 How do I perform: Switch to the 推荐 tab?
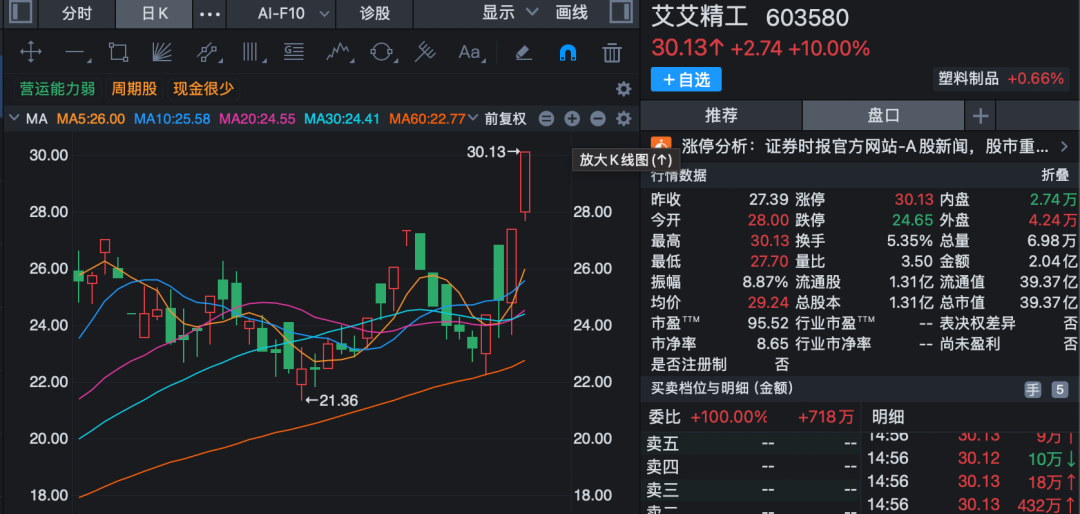721,115
